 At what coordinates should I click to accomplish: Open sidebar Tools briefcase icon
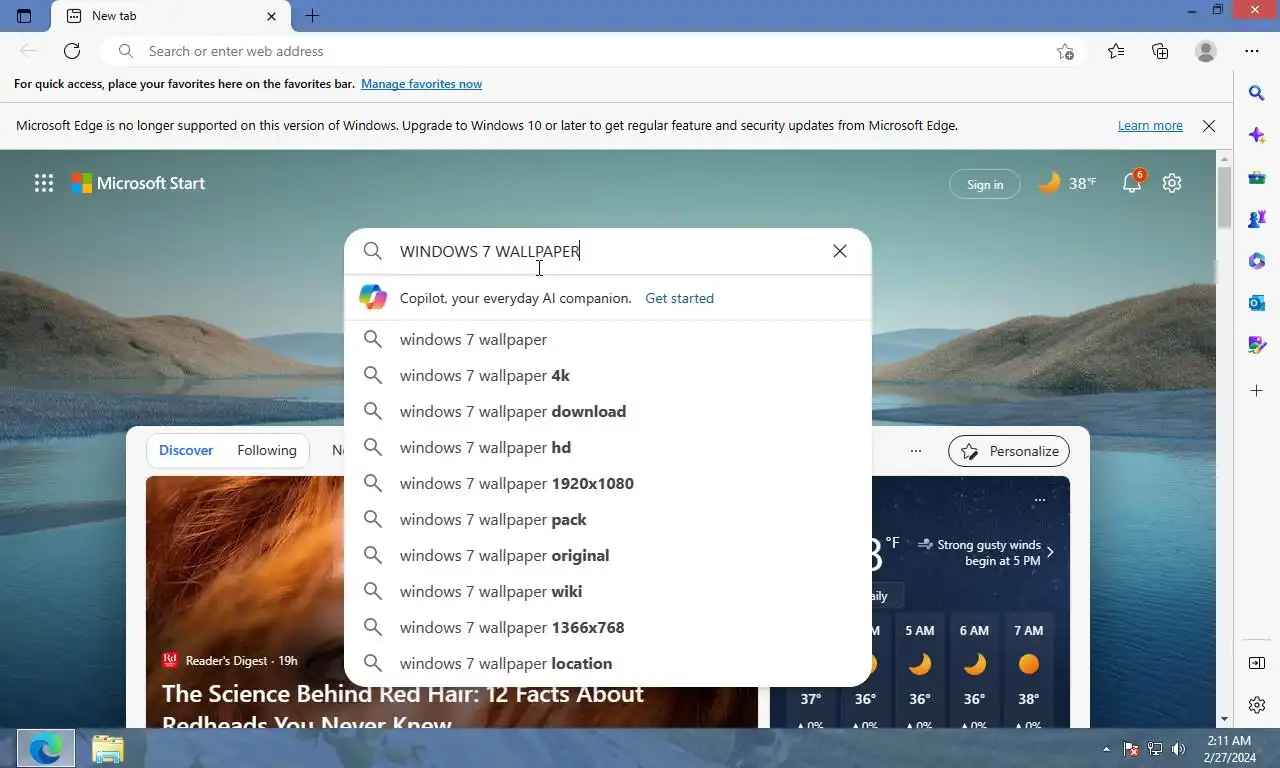click(x=1257, y=177)
